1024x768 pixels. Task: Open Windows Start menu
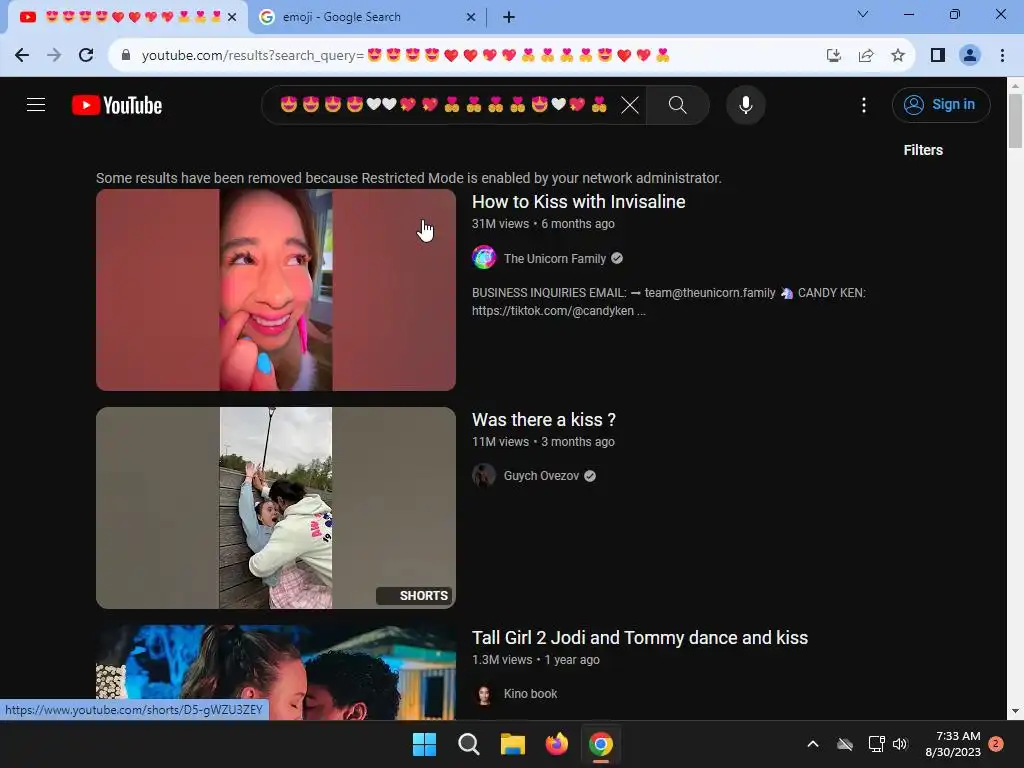coord(424,744)
